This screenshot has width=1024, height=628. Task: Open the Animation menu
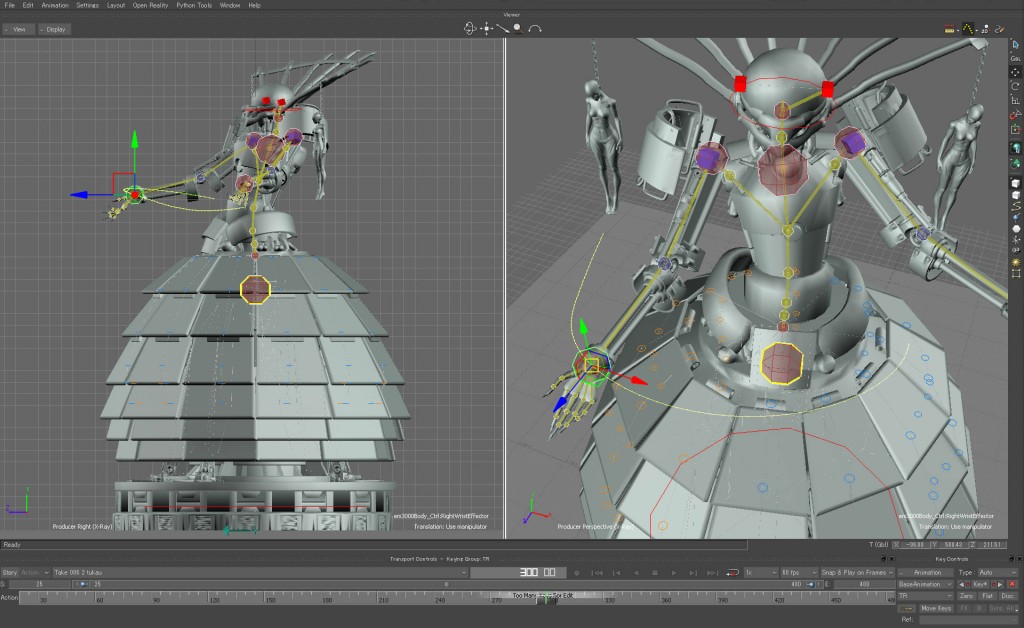point(55,5)
